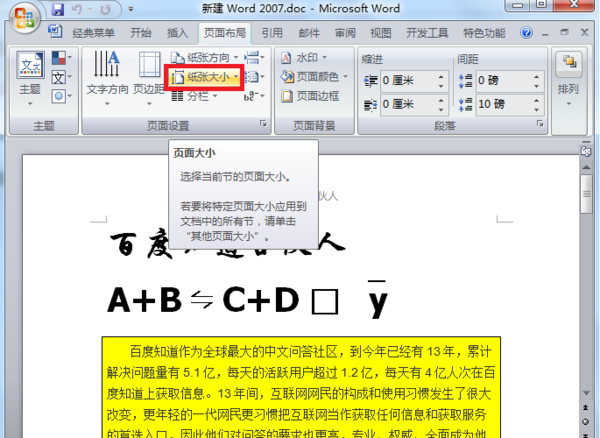
Task: Open the 开发工具 tab
Action: point(427,33)
